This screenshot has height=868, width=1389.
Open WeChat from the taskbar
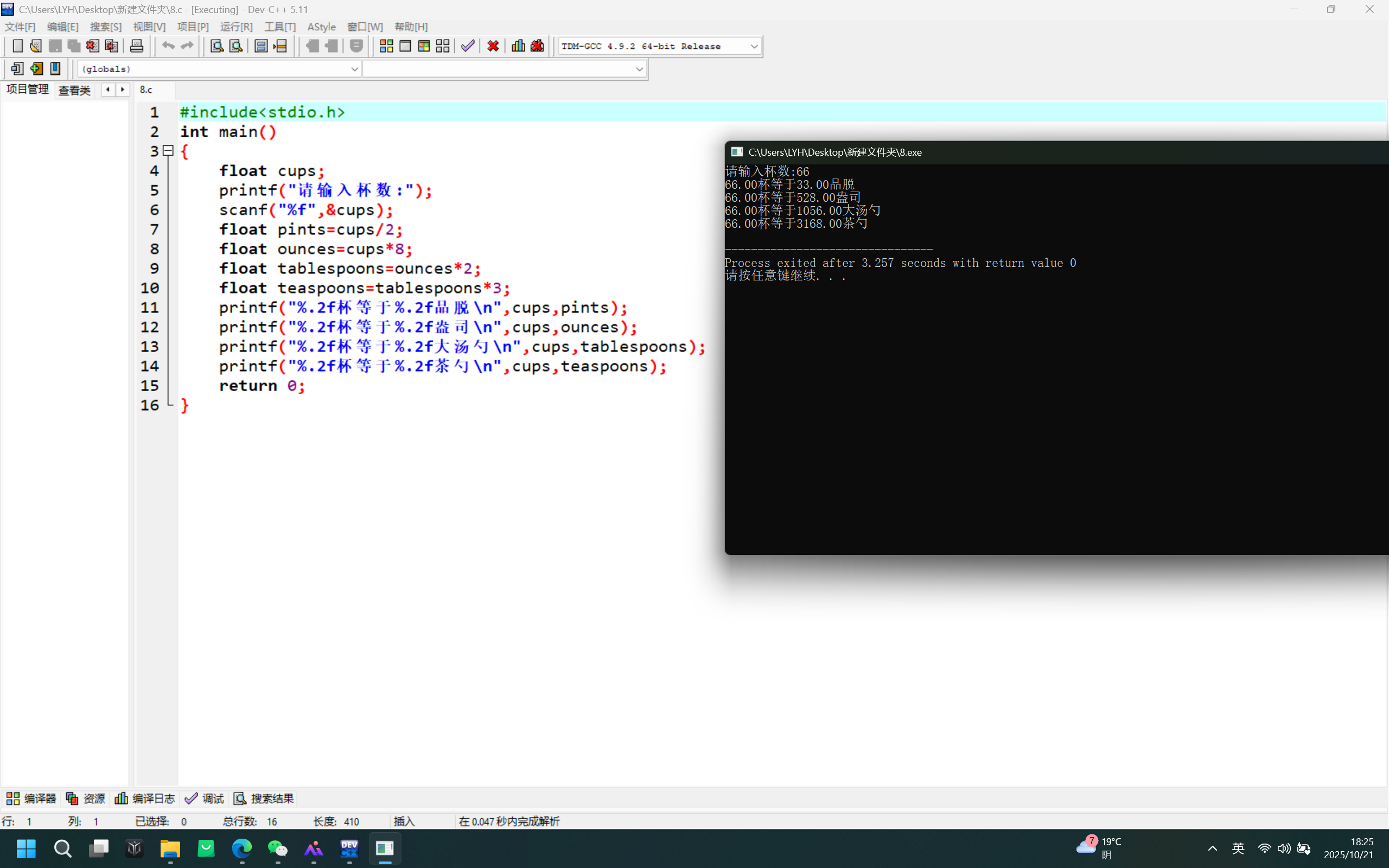coord(278,848)
